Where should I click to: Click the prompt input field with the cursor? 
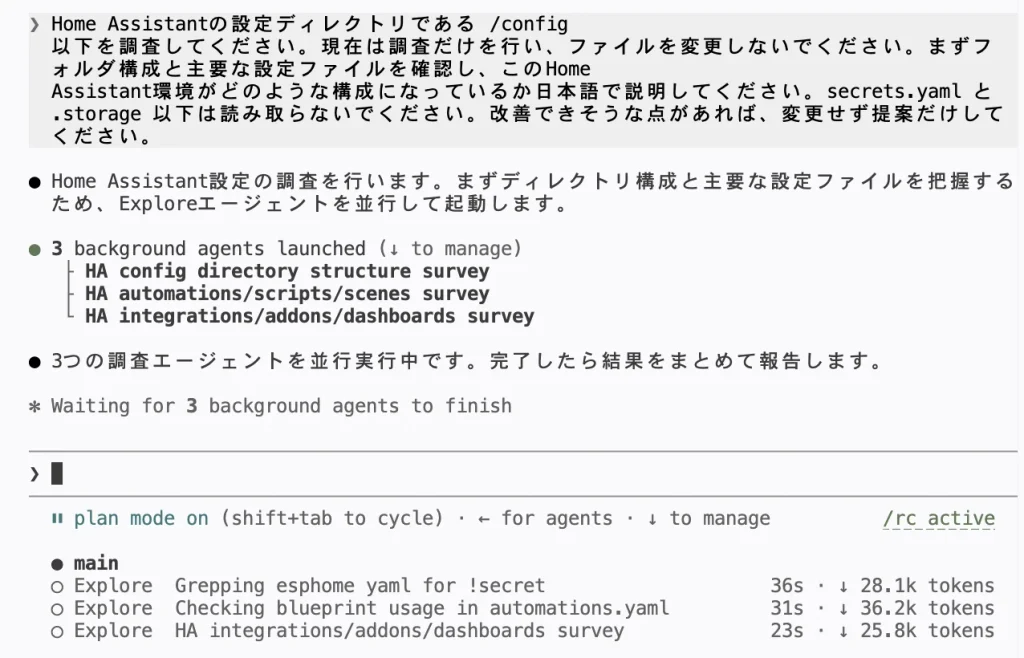(522, 473)
